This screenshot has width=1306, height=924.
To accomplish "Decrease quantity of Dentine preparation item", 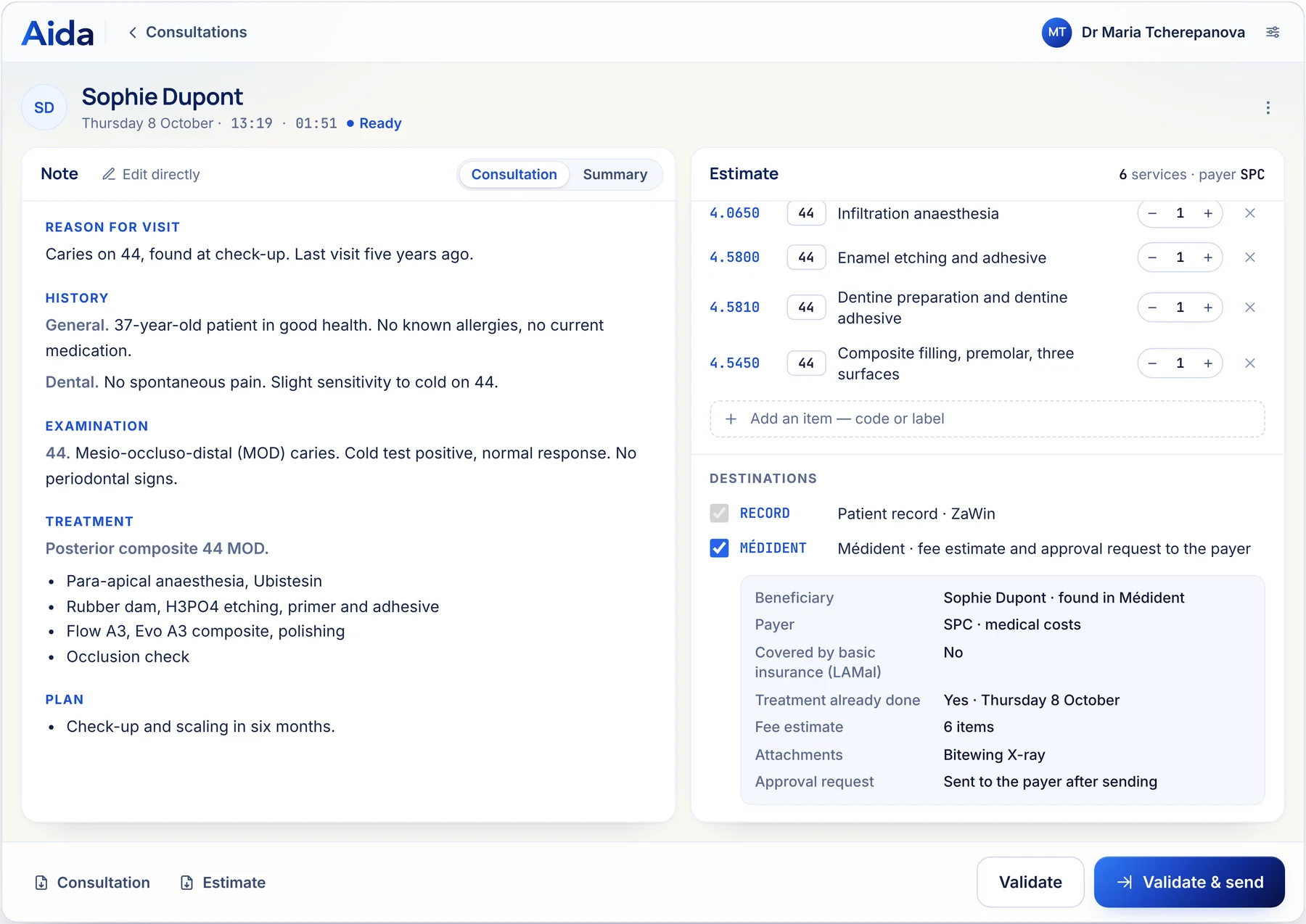I will click(1152, 308).
